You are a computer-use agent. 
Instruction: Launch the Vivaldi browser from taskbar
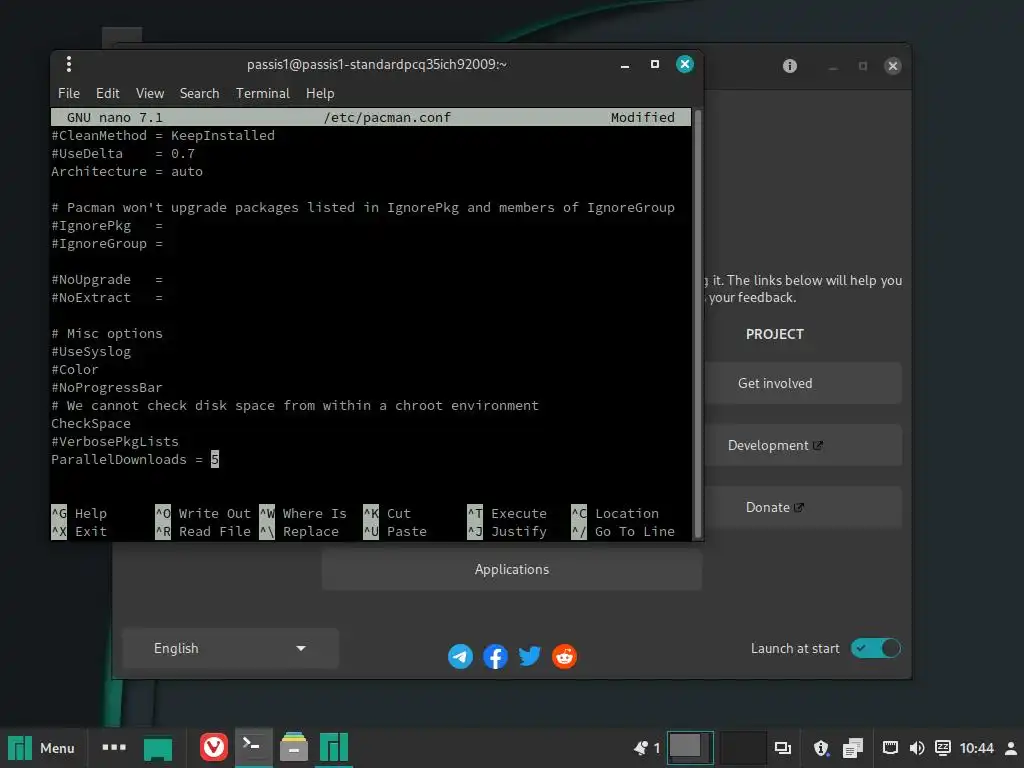tap(214, 748)
